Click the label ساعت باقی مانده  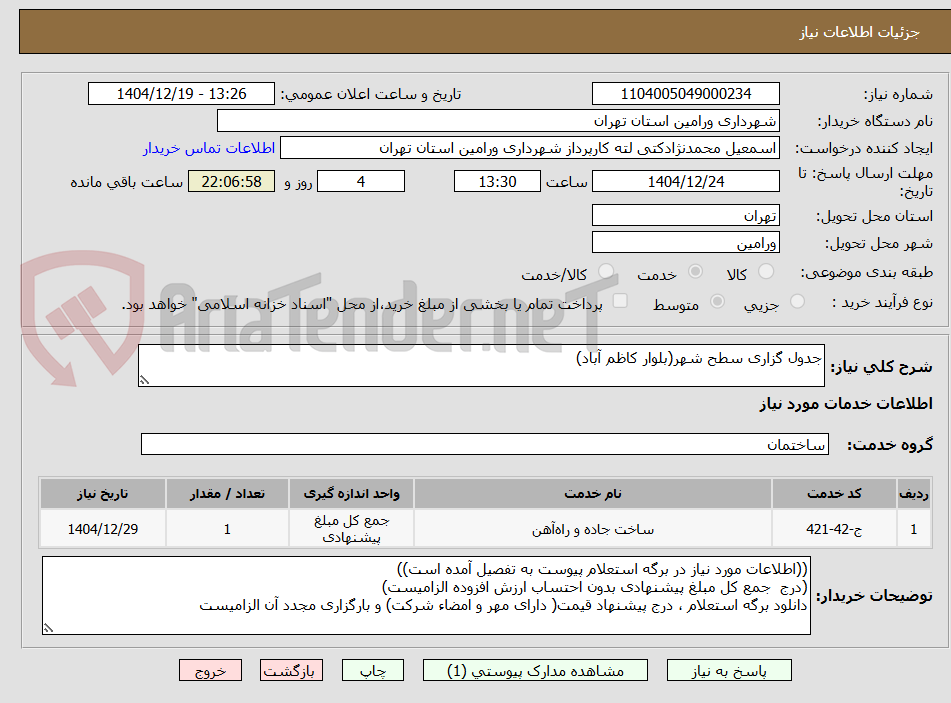point(127,182)
